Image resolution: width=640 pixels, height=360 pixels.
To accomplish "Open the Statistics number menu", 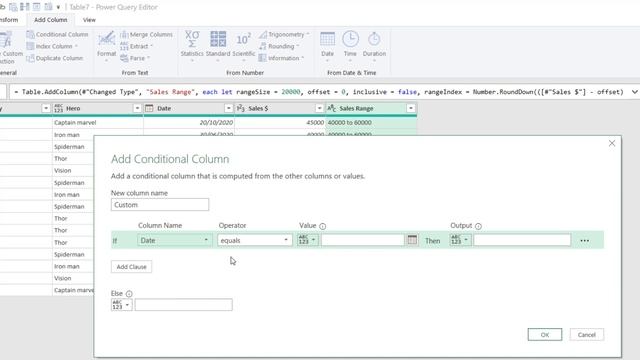I will coord(192,46).
